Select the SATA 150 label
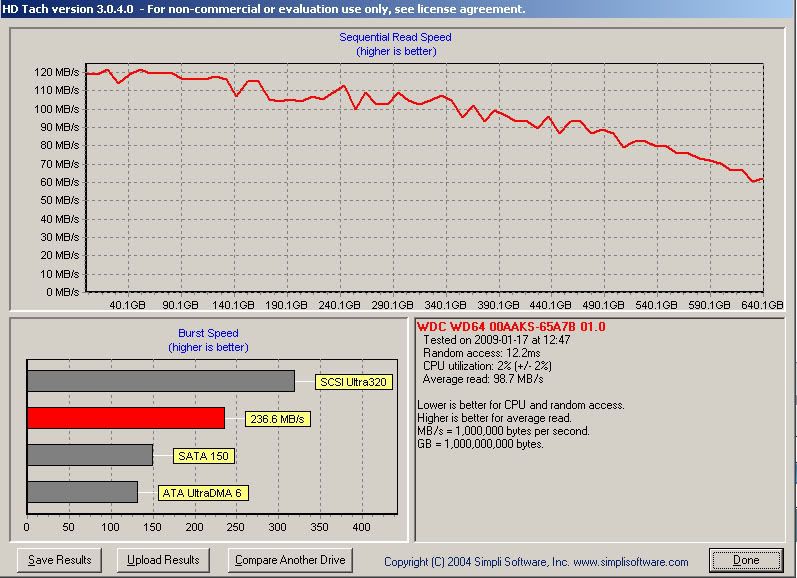The image size is (797, 578). tap(201, 455)
